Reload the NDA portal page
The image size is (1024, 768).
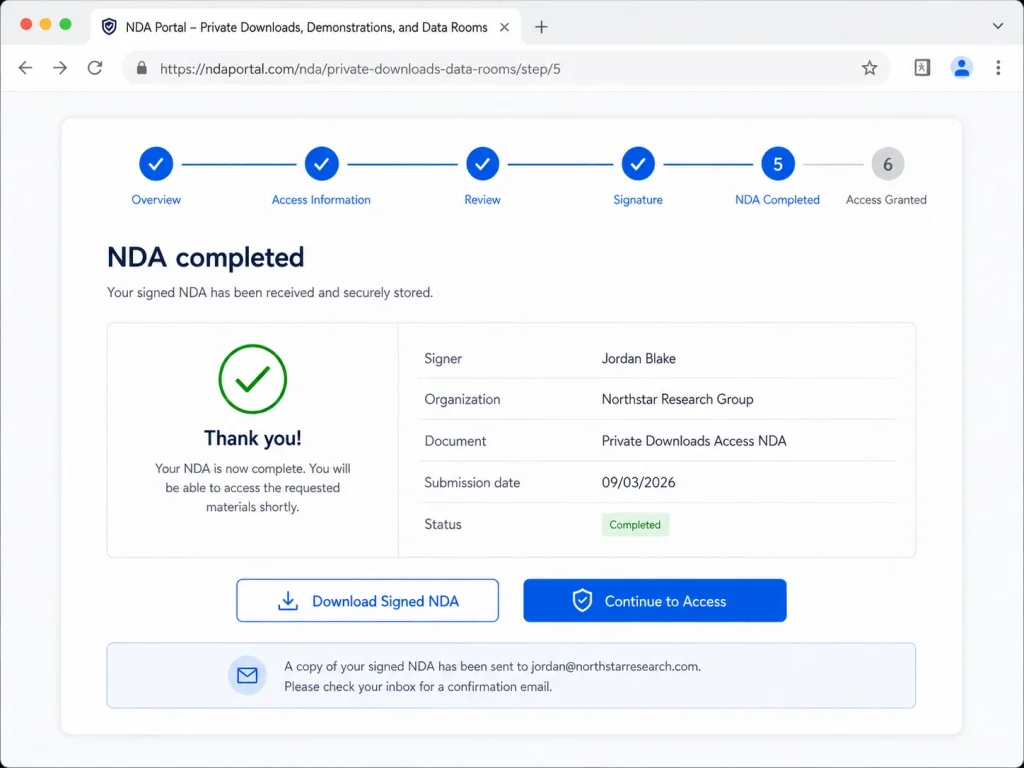pyautogui.click(x=95, y=68)
